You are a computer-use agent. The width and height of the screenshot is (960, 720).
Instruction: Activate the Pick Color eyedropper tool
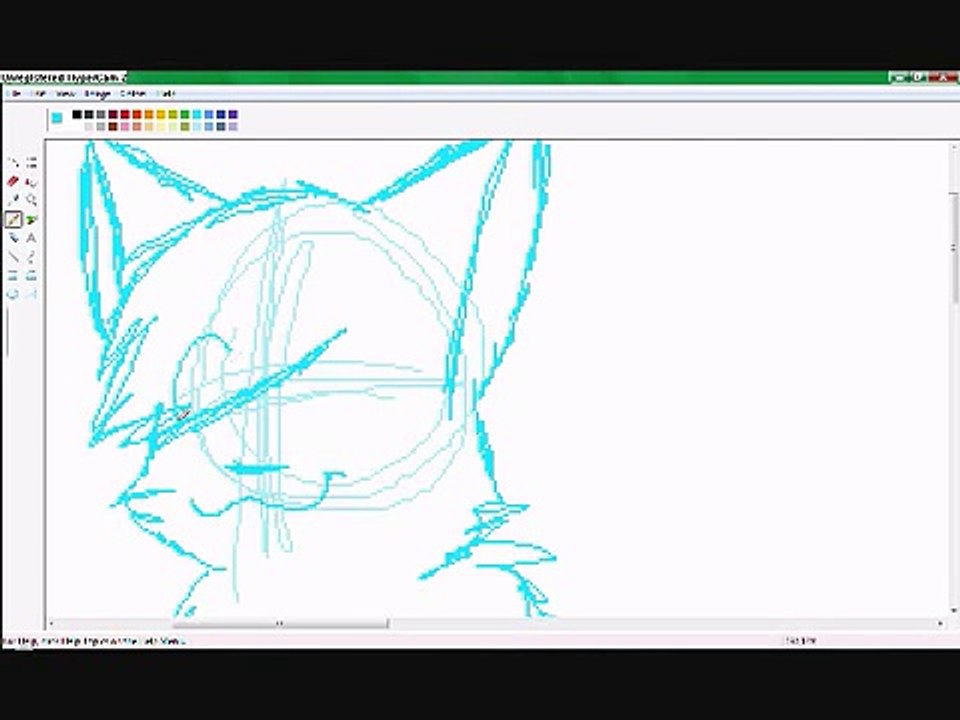point(13,200)
